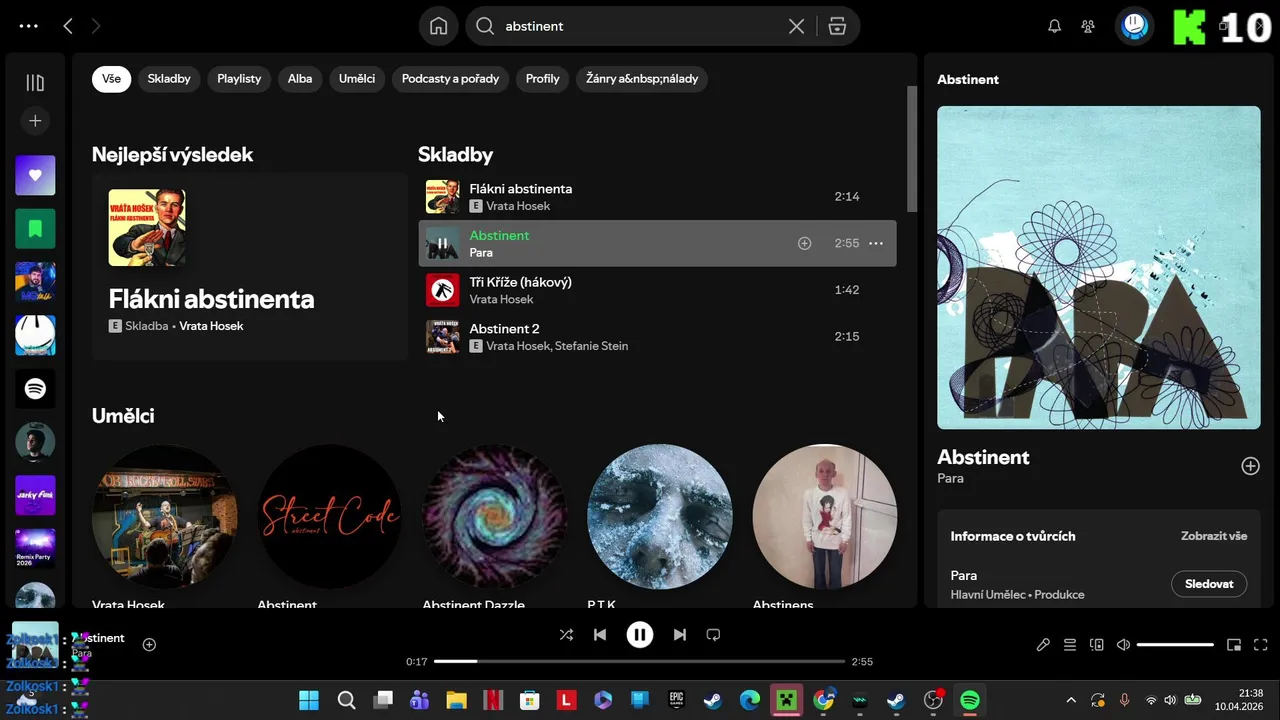Open the user profile avatar
This screenshot has height=720, width=1280.
1134,26
